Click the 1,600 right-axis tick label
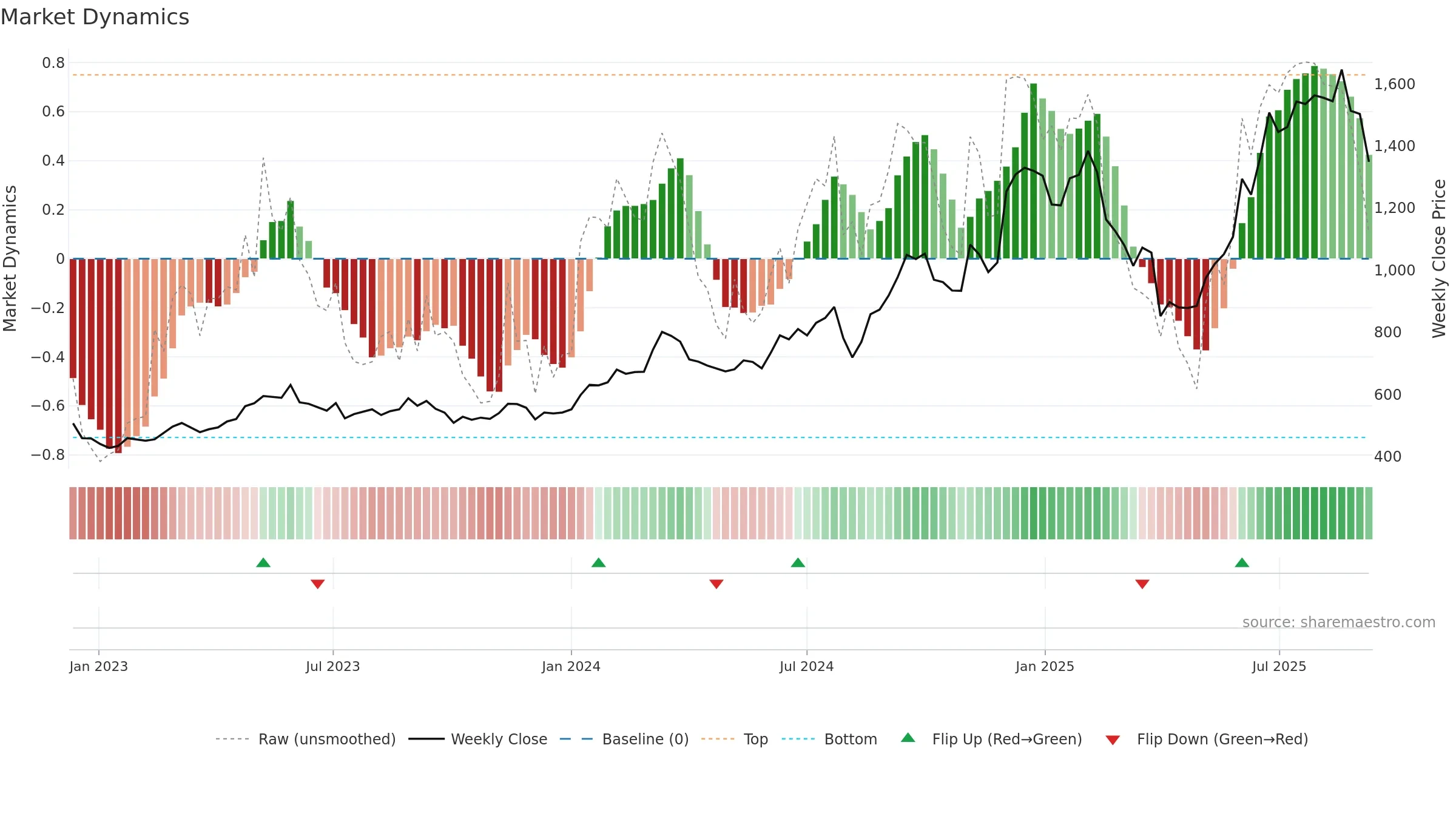This screenshot has width=1456, height=819. pyautogui.click(x=1395, y=84)
